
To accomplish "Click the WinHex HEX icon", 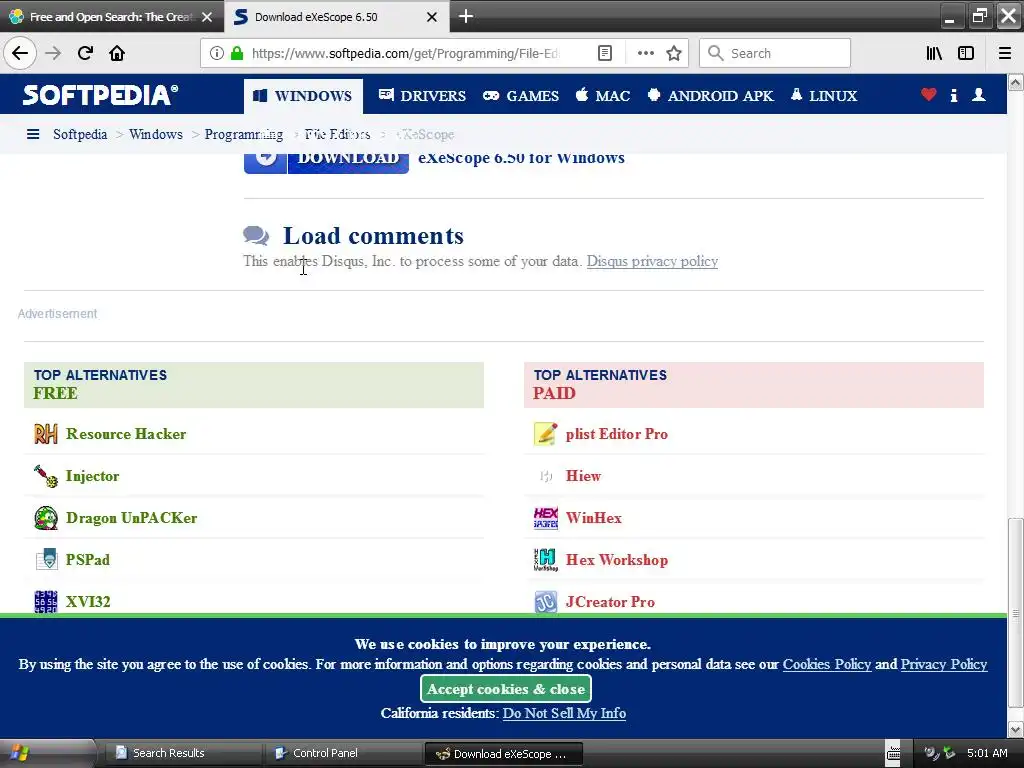I will [x=545, y=518].
